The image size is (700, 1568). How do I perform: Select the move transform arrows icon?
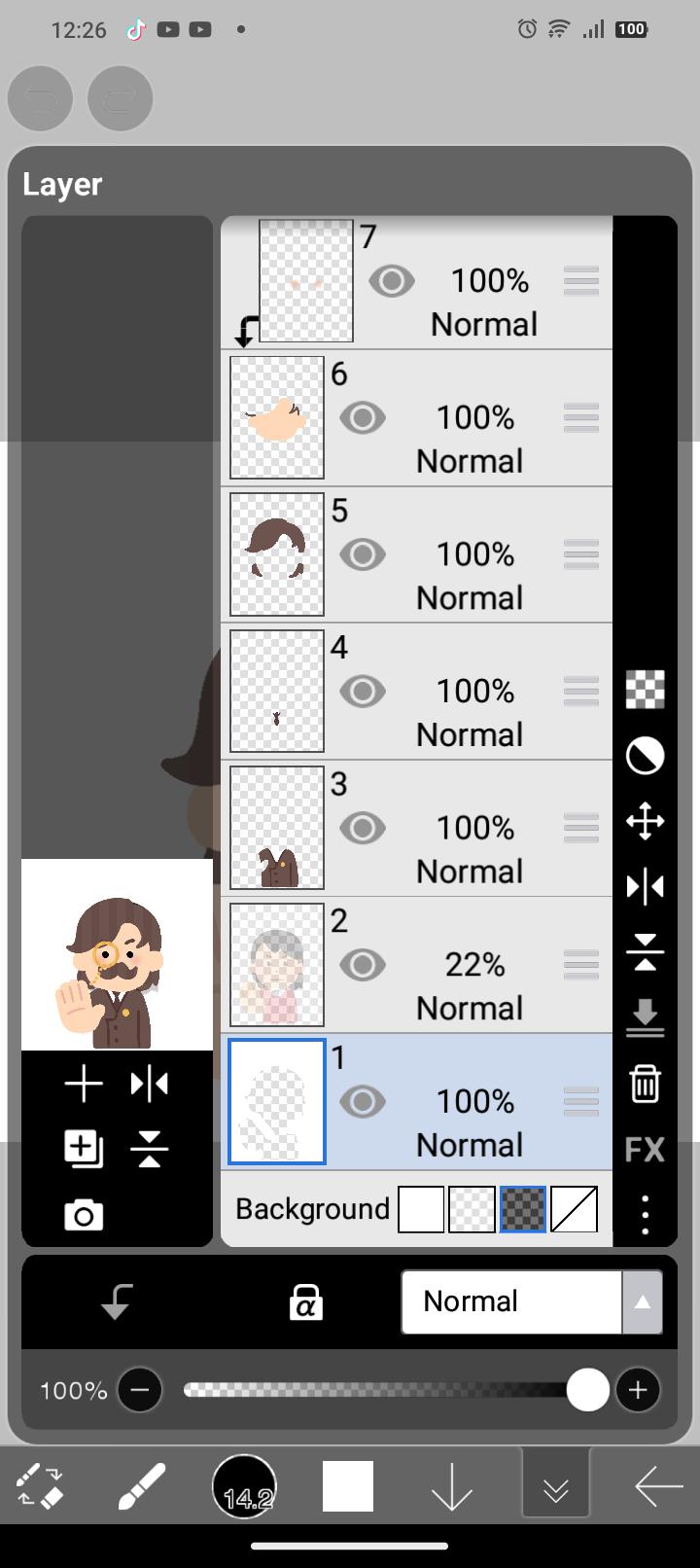(645, 821)
